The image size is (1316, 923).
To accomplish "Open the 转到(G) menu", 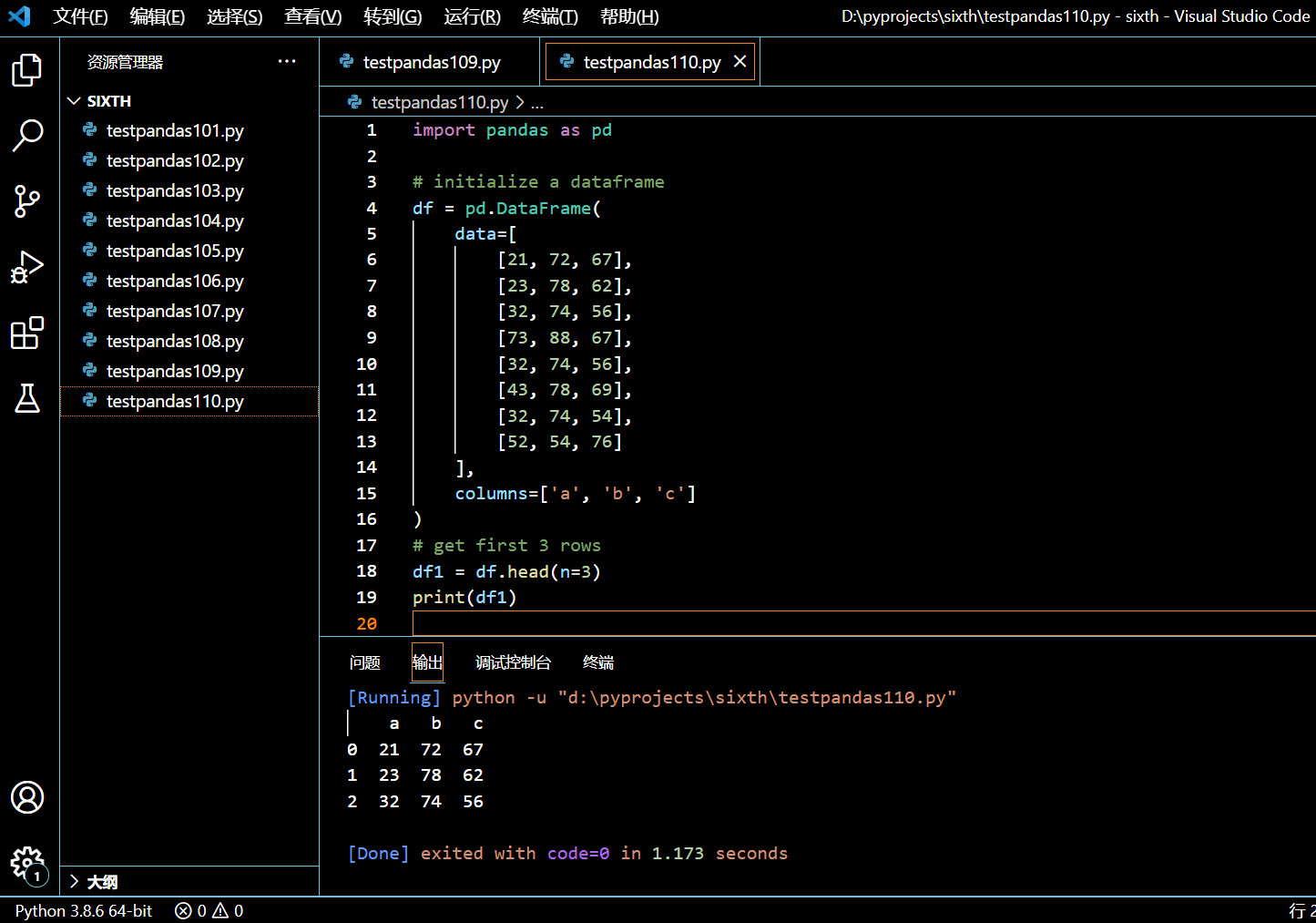I will click(393, 16).
